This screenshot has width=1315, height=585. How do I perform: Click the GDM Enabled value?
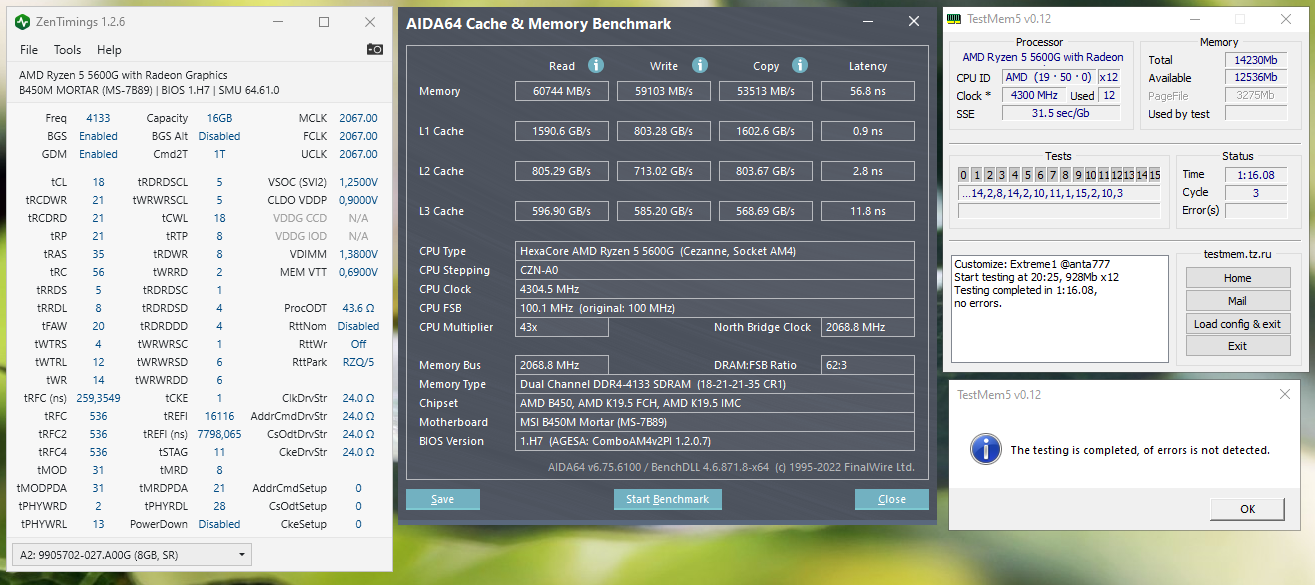[98, 154]
